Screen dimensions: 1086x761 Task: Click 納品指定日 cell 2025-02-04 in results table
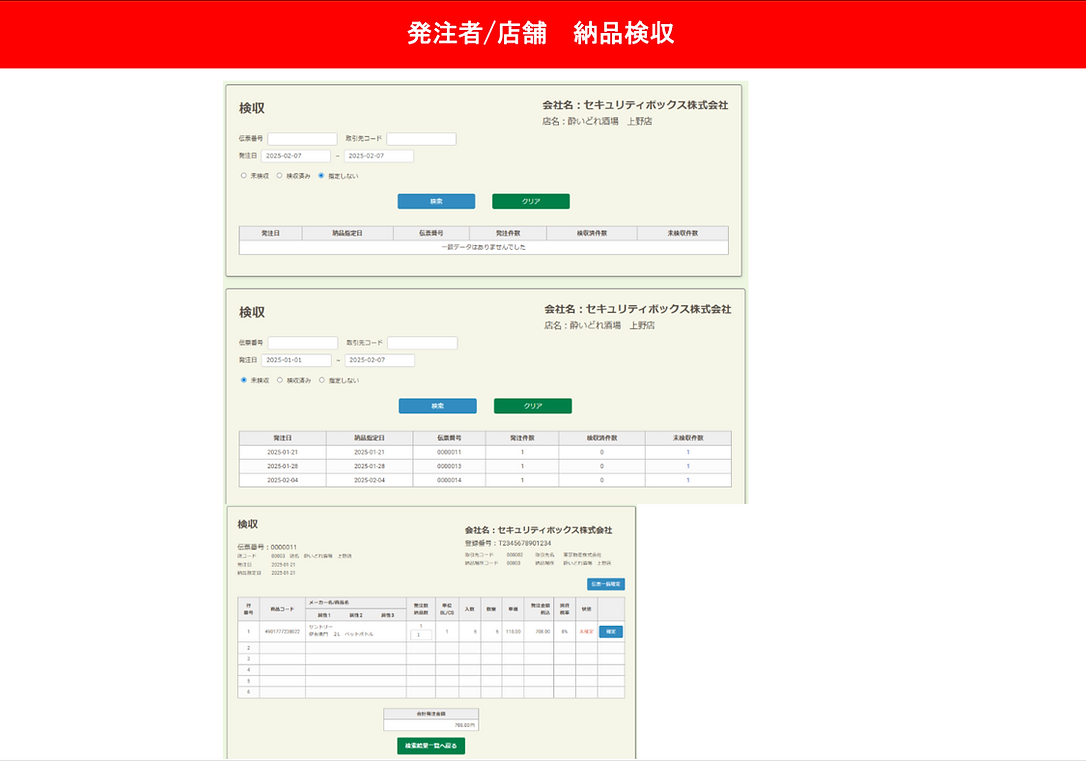point(369,480)
